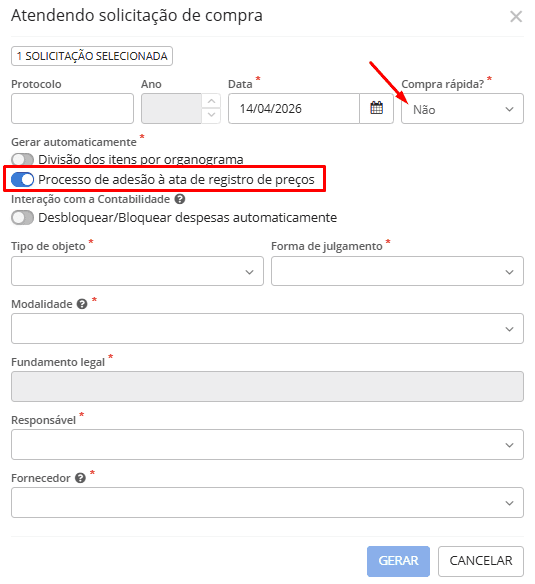
Task: Toggle Desbloquear/Bloquear despesas automaticamente
Action: pos(22,218)
